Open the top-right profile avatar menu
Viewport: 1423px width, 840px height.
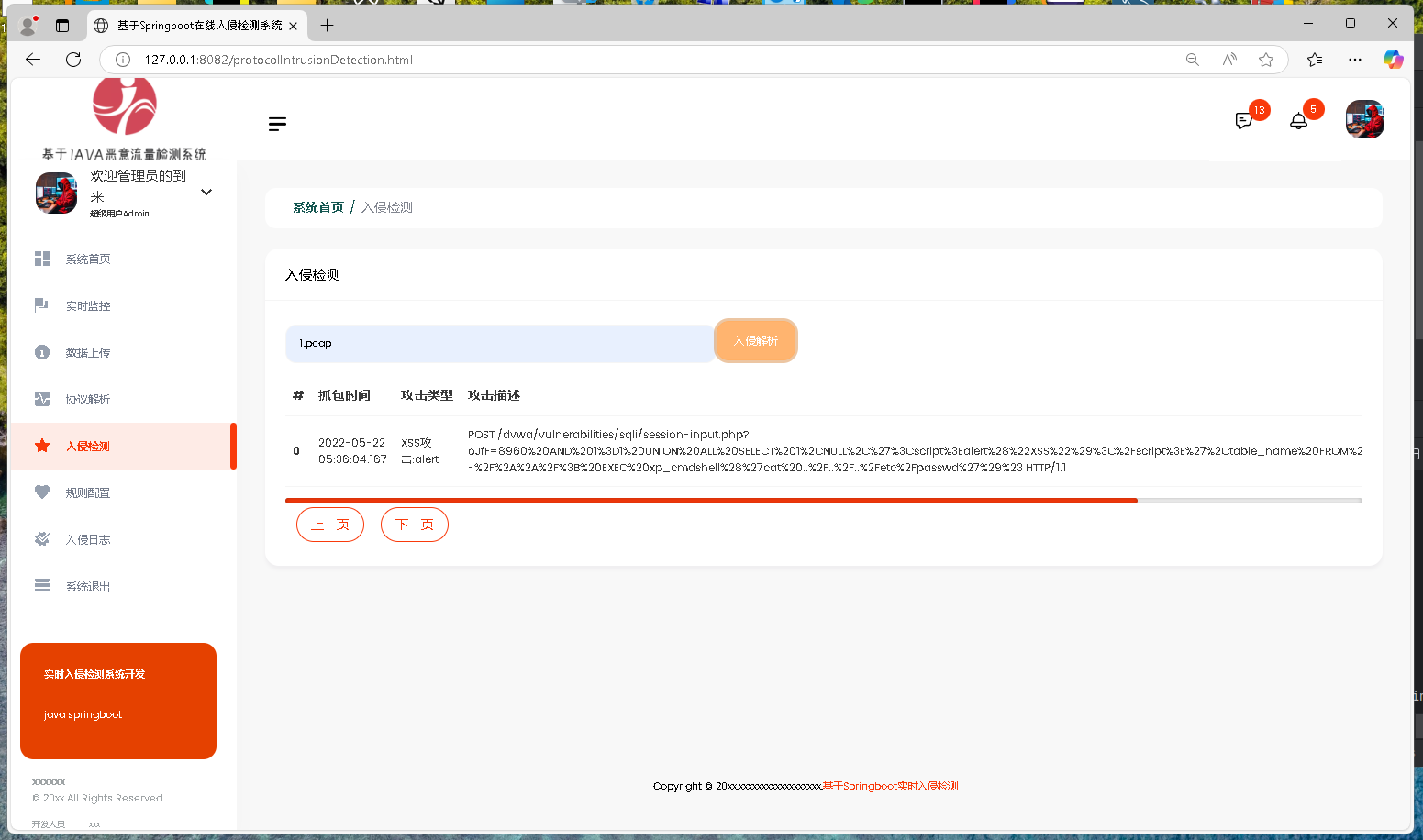coord(1364,119)
